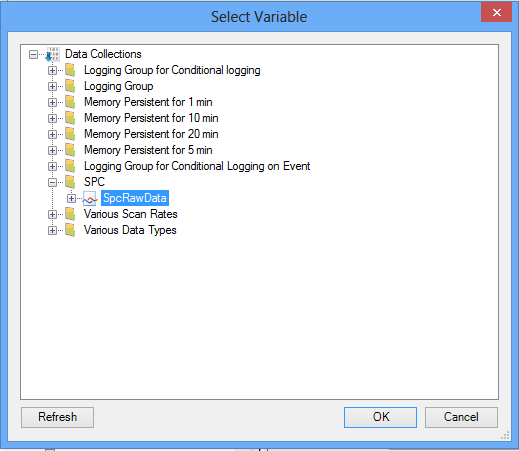The image size is (519, 451).
Task: Click folder icon for Memory Persistent 5 min
Action: (x=70, y=150)
